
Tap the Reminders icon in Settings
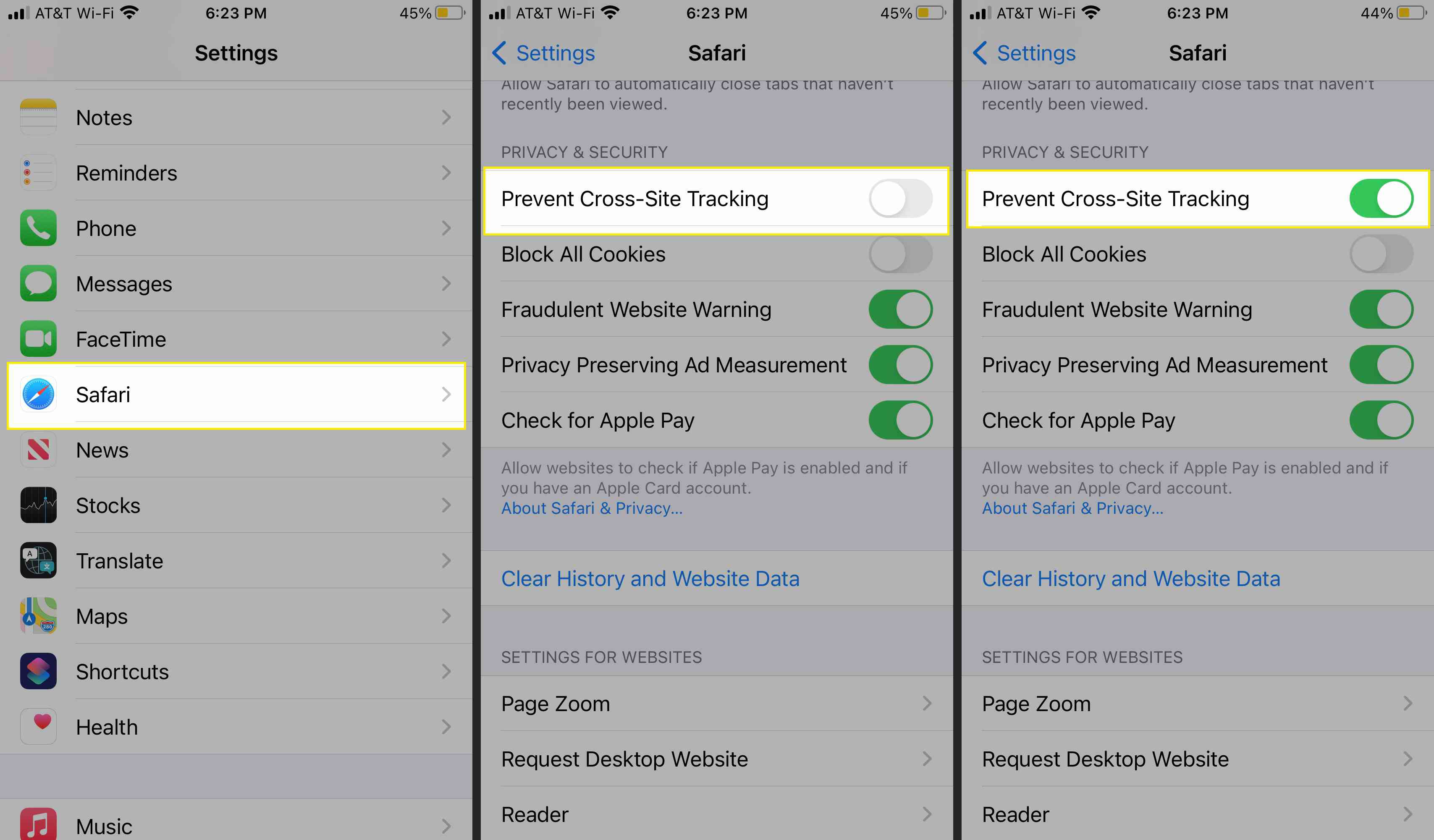[x=37, y=173]
